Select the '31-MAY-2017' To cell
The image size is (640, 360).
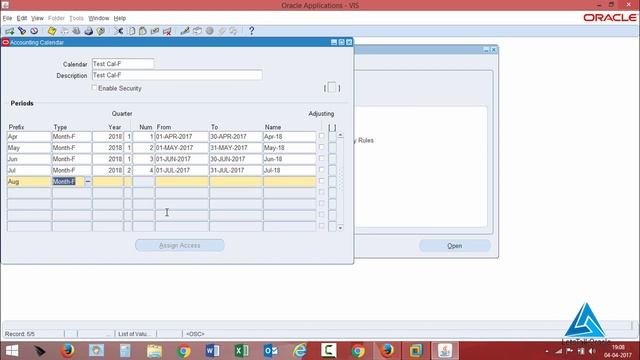tap(236, 148)
